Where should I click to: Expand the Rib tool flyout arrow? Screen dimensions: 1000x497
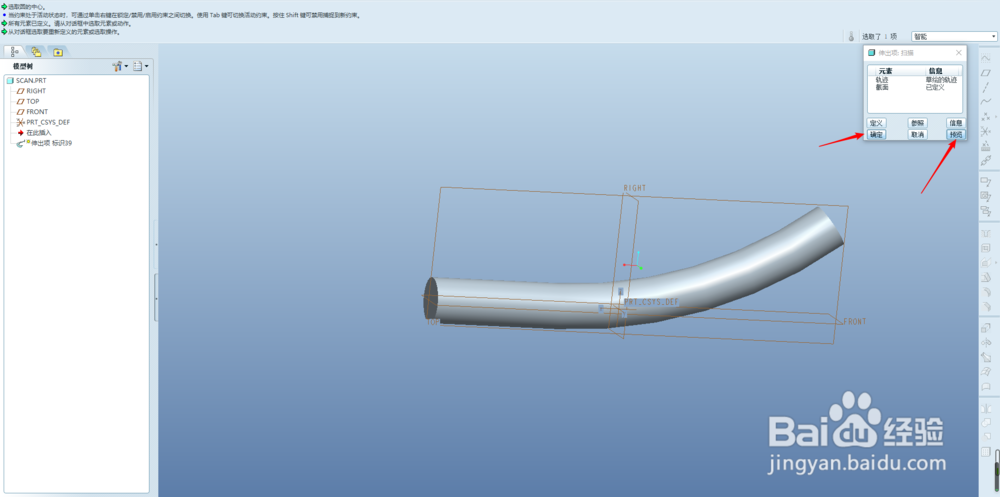point(996,263)
